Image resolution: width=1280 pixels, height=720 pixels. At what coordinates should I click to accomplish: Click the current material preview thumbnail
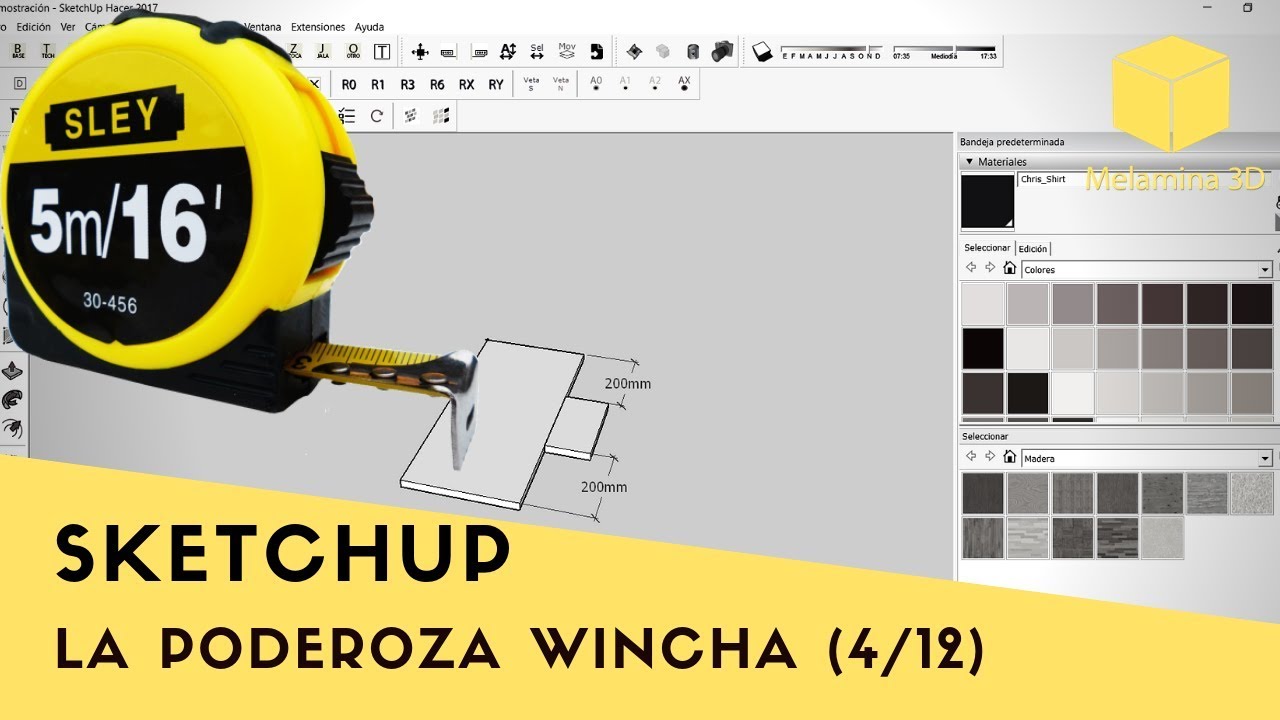tap(988, 202)
